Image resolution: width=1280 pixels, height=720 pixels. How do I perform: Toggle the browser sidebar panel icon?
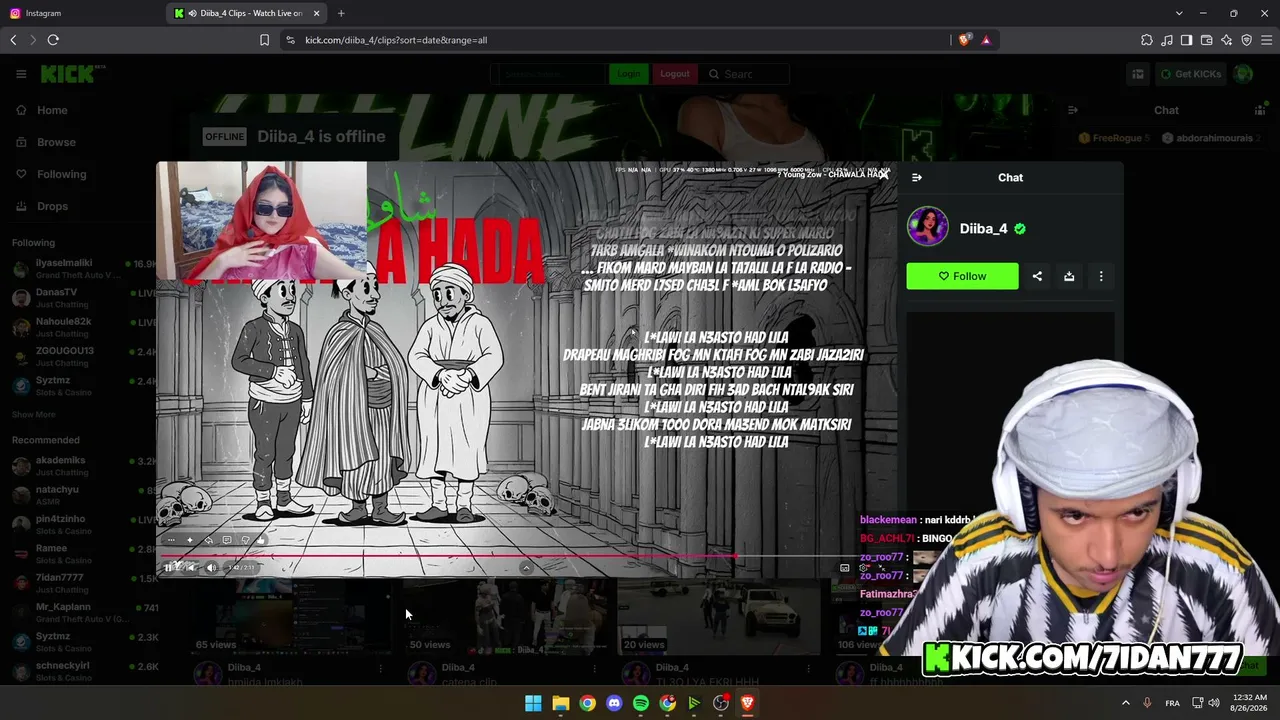pyautogui.click(x=1186, y=40)
